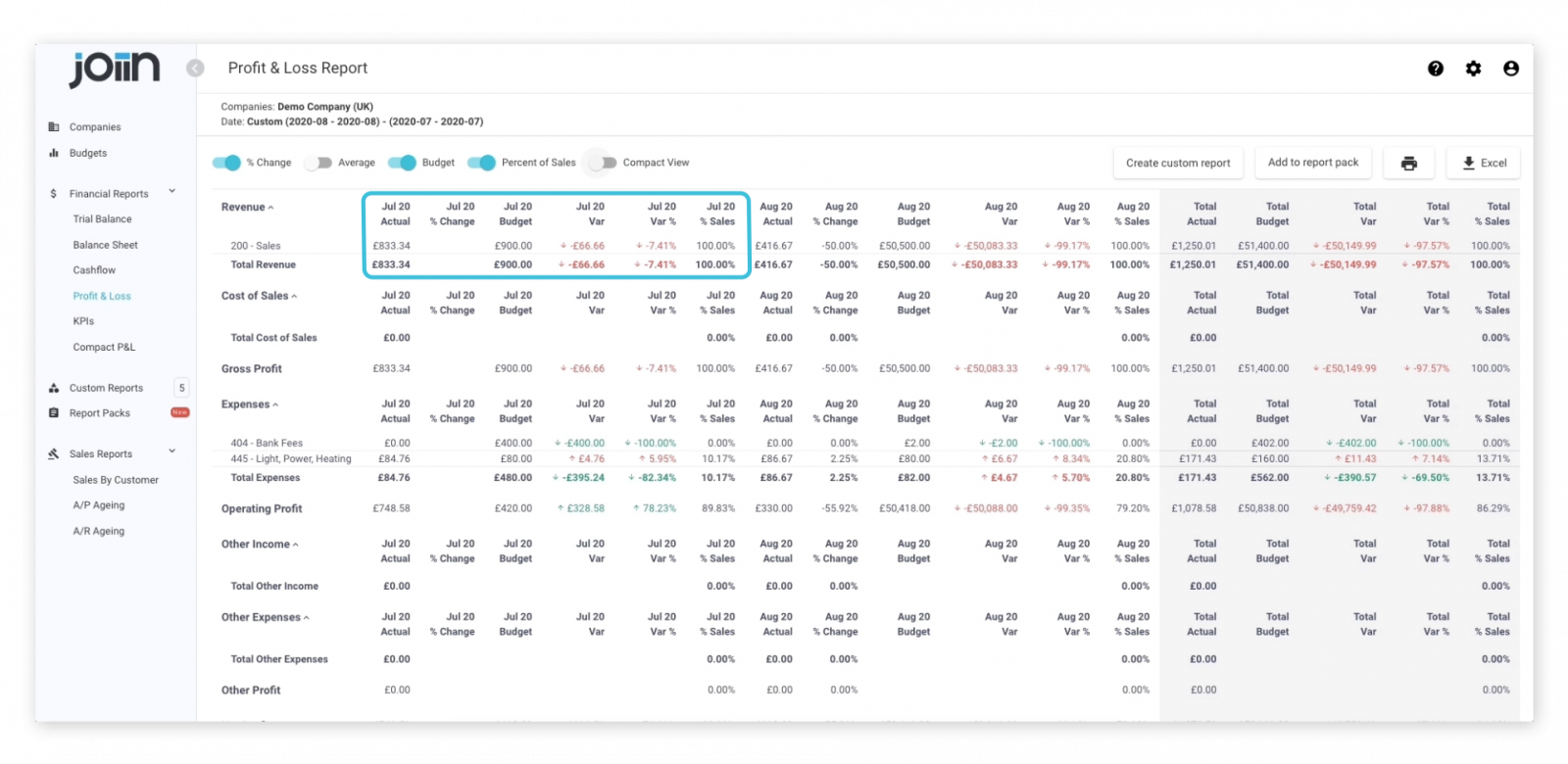Open the user account profile icon
This screenshot has height=764, width=1568.
(1510, 69)
